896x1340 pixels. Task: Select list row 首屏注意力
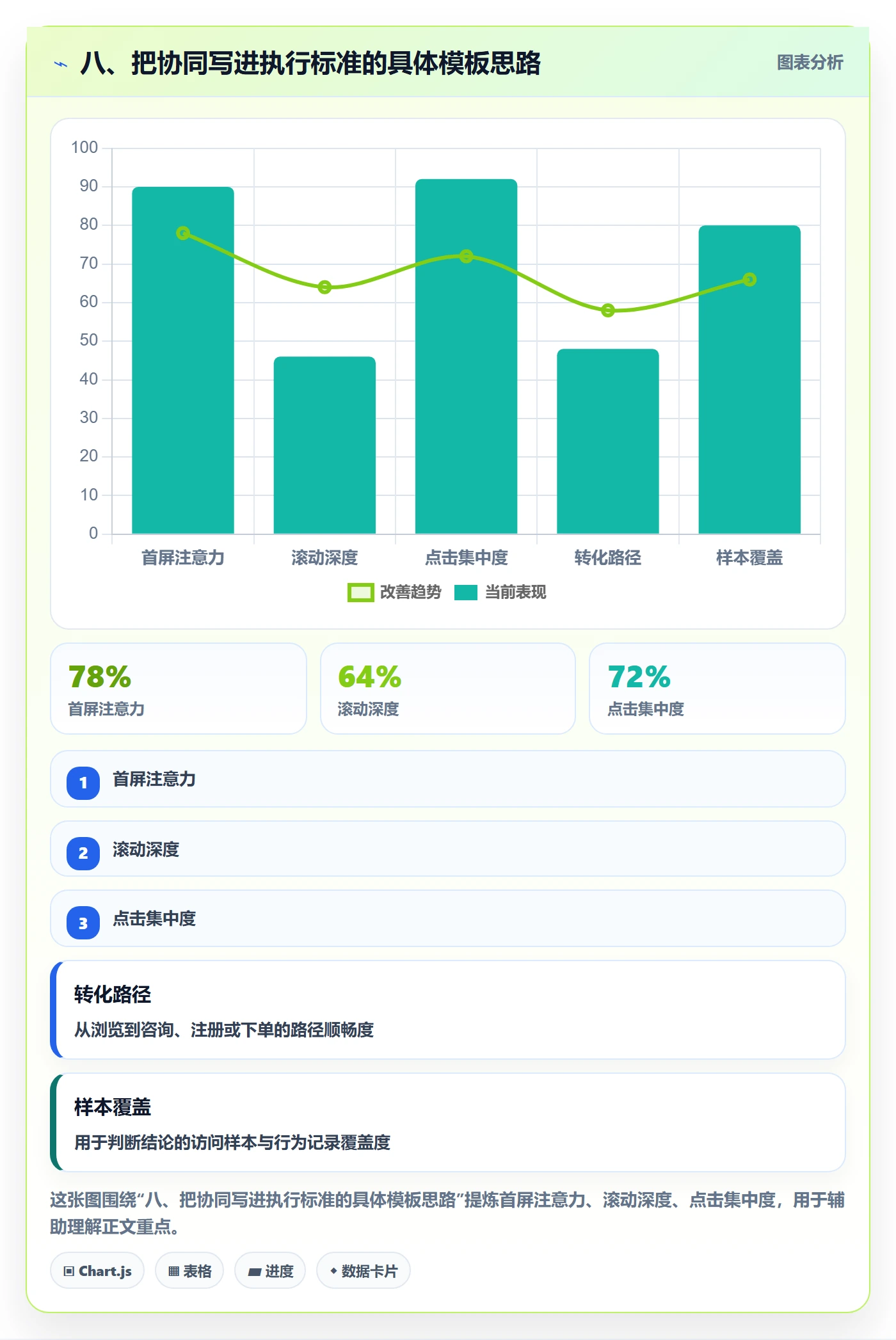[448, 779]
